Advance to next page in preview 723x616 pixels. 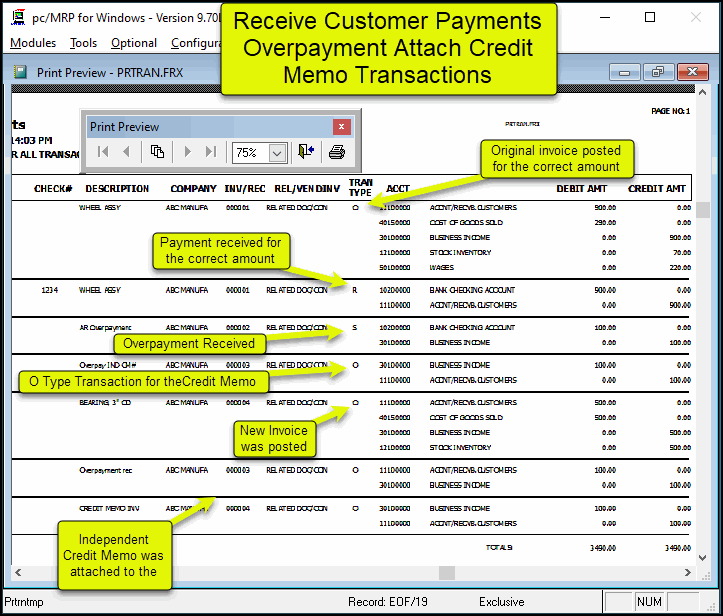click(186, 152)
